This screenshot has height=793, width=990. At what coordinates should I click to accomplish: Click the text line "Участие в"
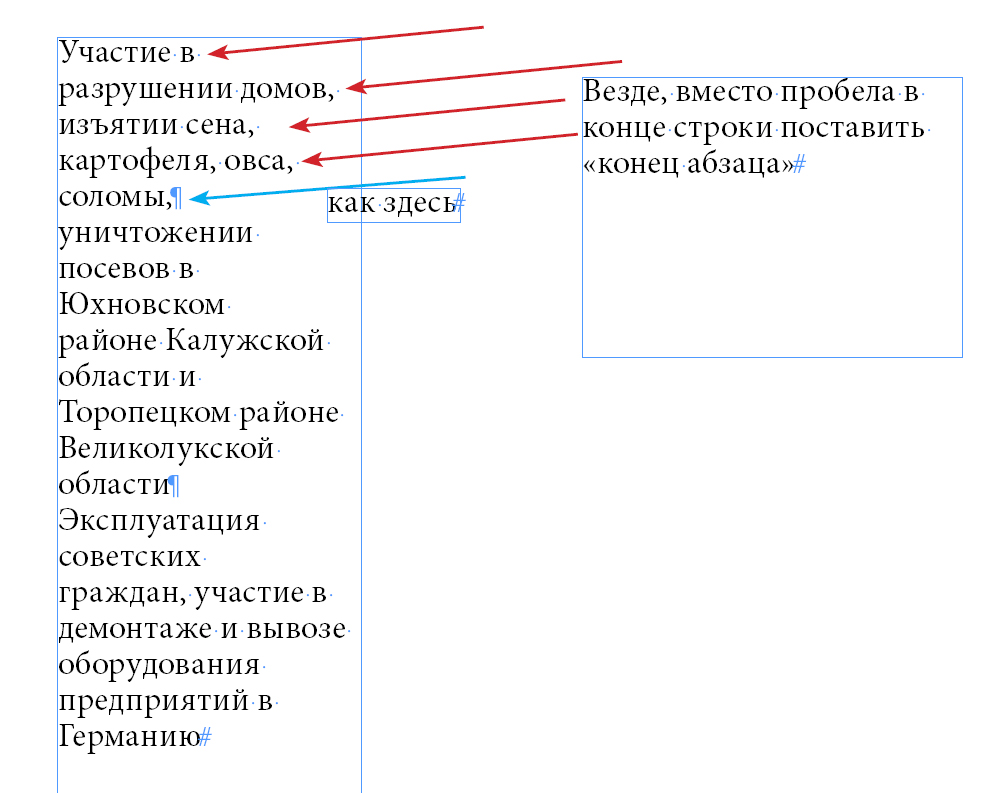pyautogui.click(x=127, y=52)
